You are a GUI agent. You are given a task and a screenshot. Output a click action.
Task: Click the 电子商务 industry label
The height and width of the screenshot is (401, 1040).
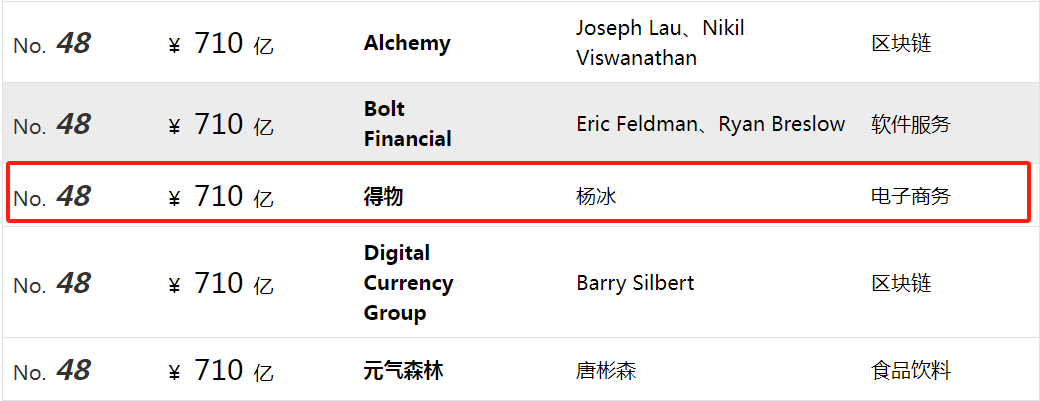coord(910,196)
